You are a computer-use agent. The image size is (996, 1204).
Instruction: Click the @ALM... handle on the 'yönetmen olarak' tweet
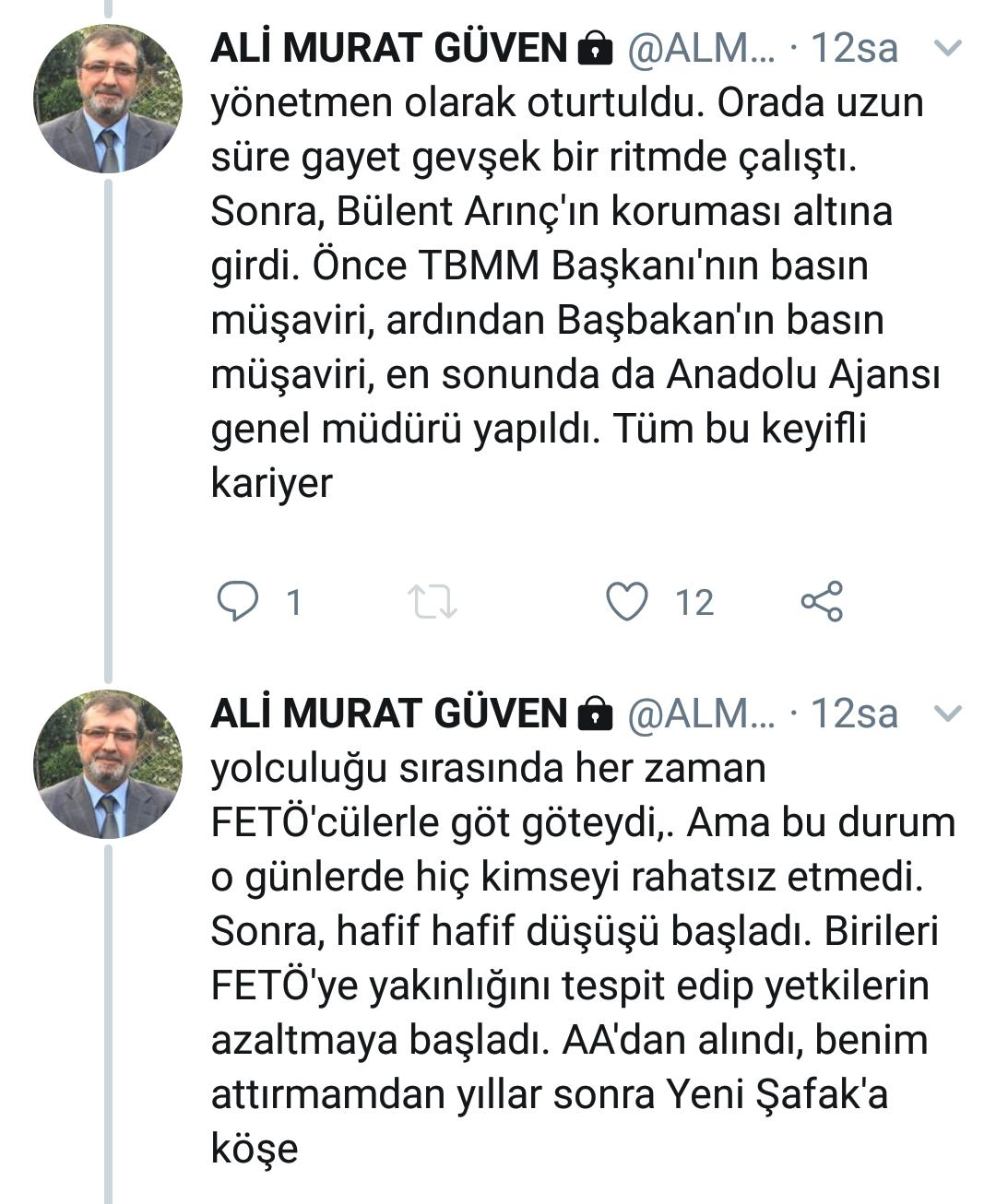coord(702,48)
